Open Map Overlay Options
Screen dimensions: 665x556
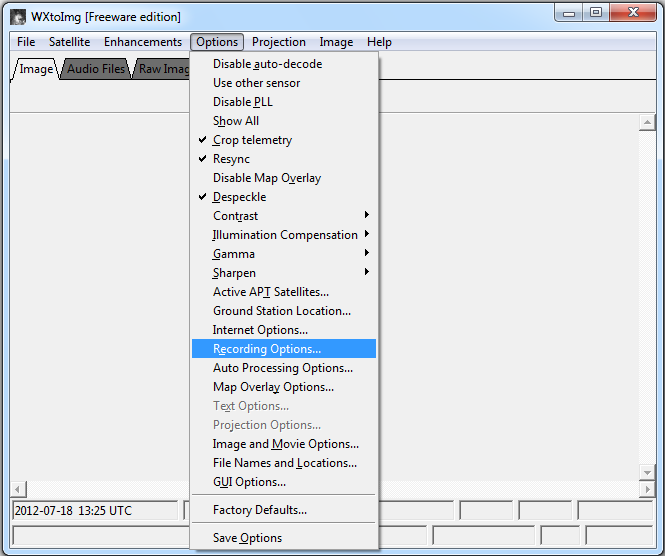click(284, 387)
